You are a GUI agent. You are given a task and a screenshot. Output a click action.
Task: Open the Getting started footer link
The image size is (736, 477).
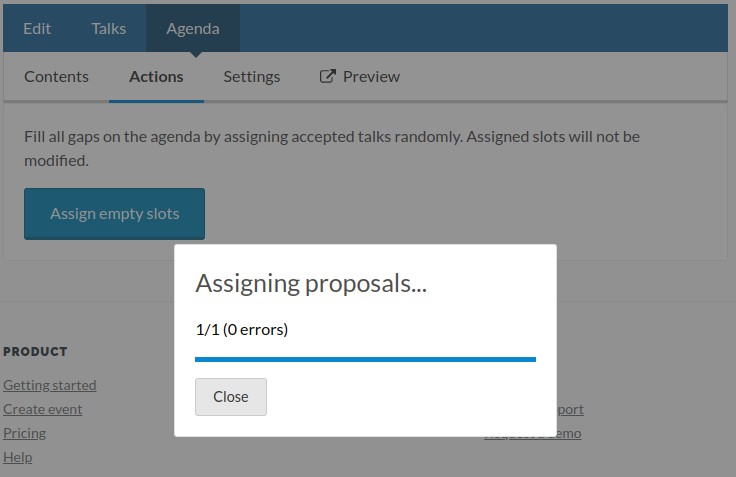point(50,385)
